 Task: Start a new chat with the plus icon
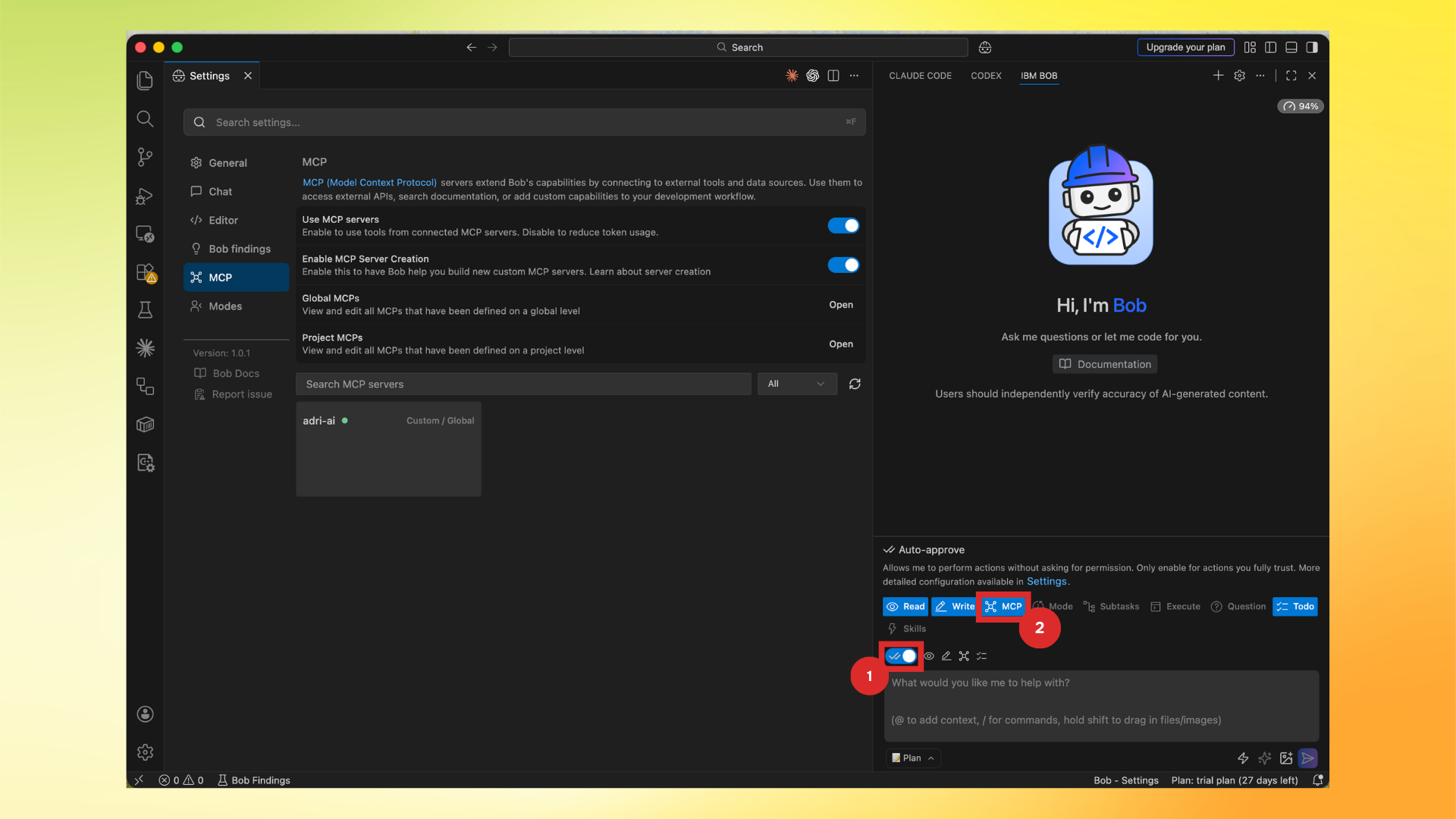[1218, 76]
